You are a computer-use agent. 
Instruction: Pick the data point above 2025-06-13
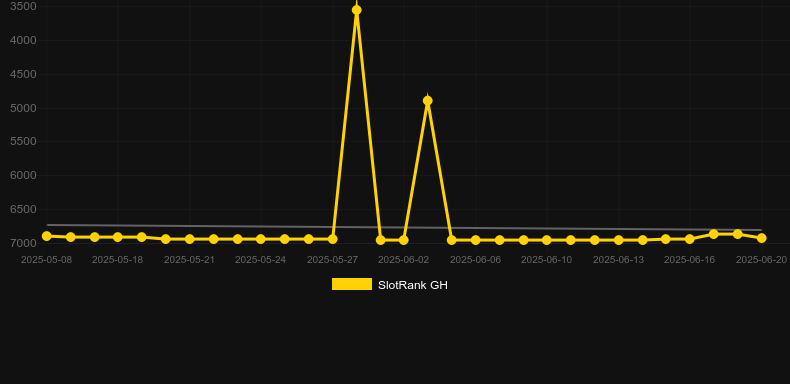click(x=619, y=240)
